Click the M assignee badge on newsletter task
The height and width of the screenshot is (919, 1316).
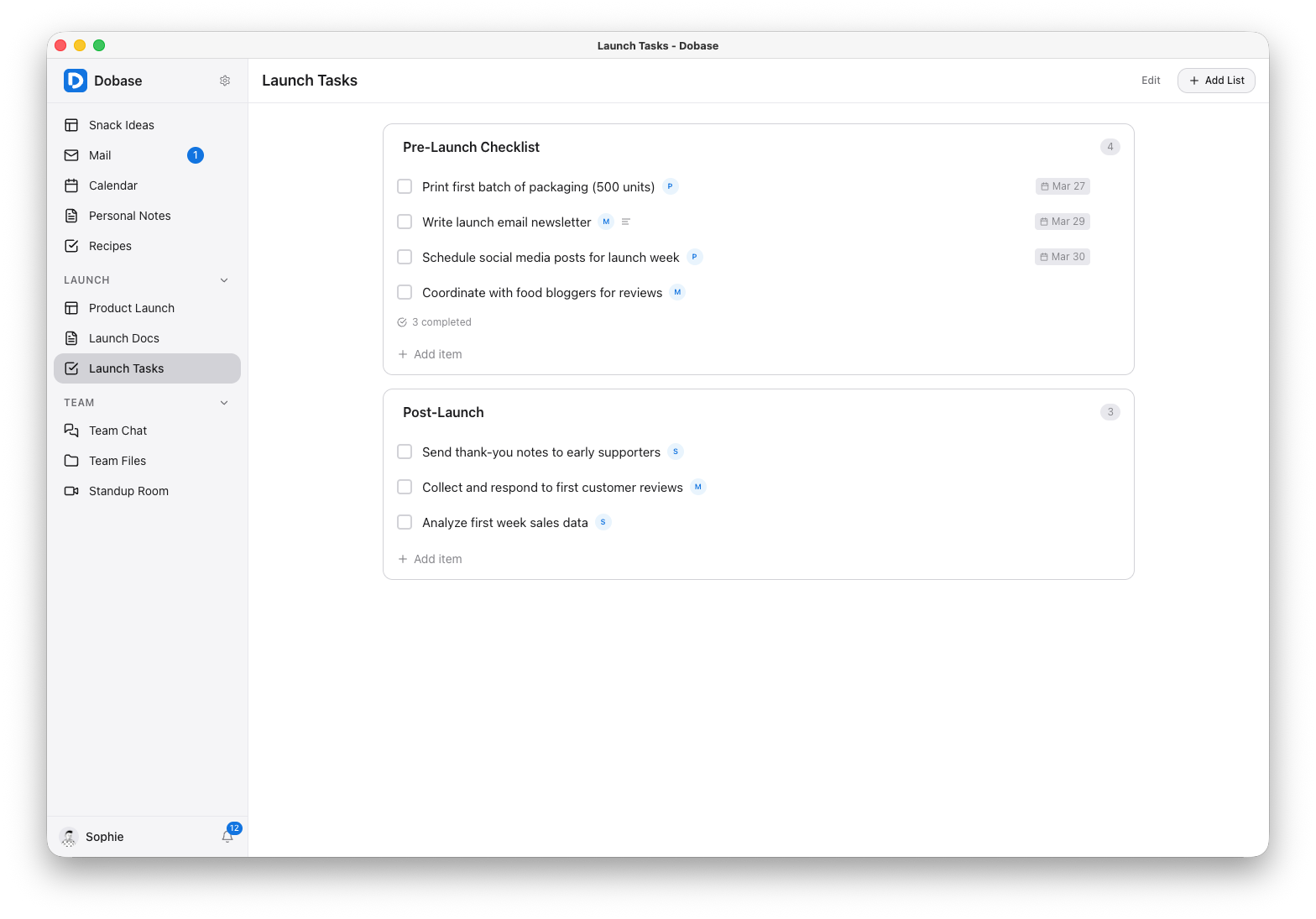[606, 222]
